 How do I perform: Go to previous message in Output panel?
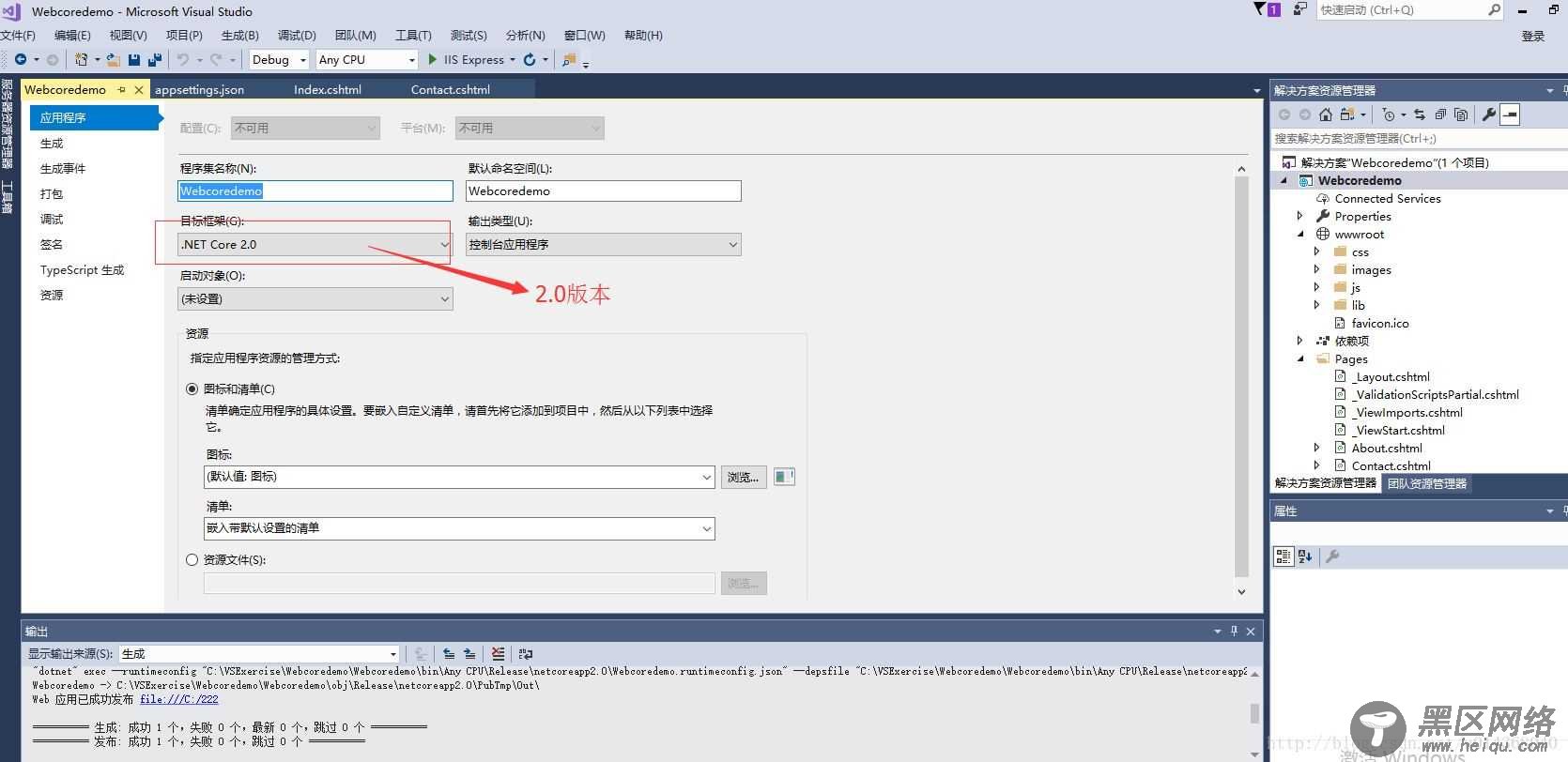click(x=449, y=654)
